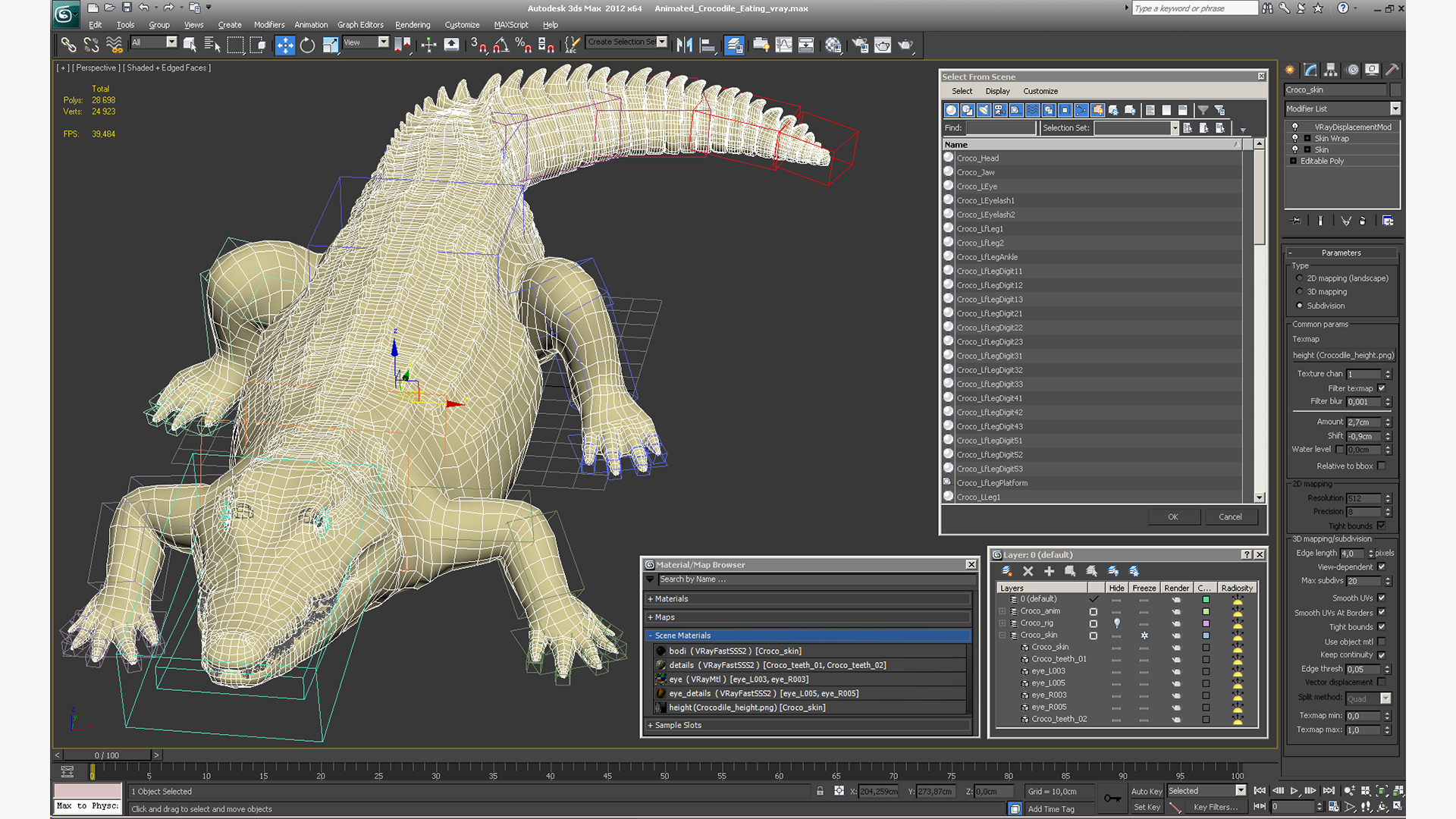Toggle the Filter texmap checkbox

(1382, 388)
